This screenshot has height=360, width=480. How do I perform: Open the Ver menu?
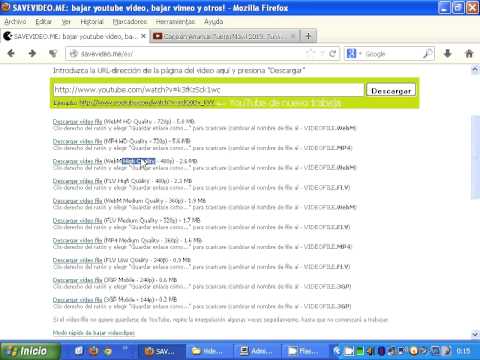(x=66, y=22)
